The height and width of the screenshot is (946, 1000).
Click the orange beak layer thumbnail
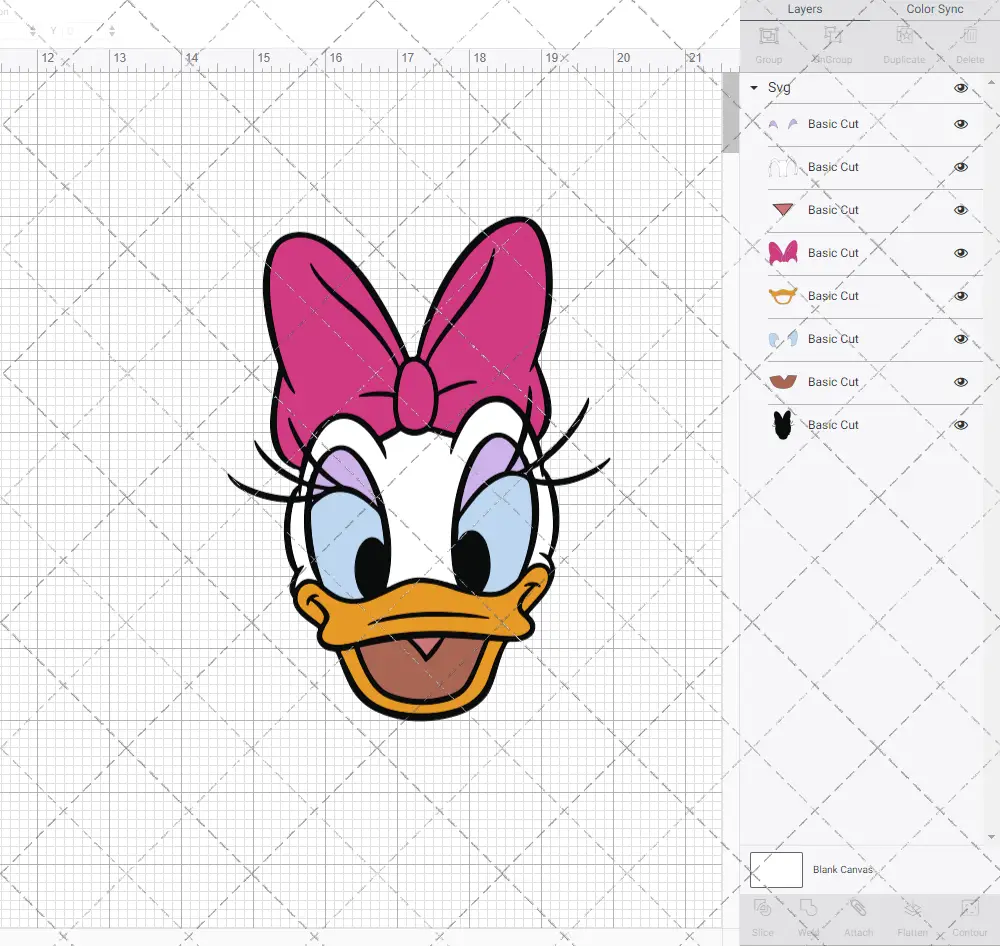(x=783, y=296)
